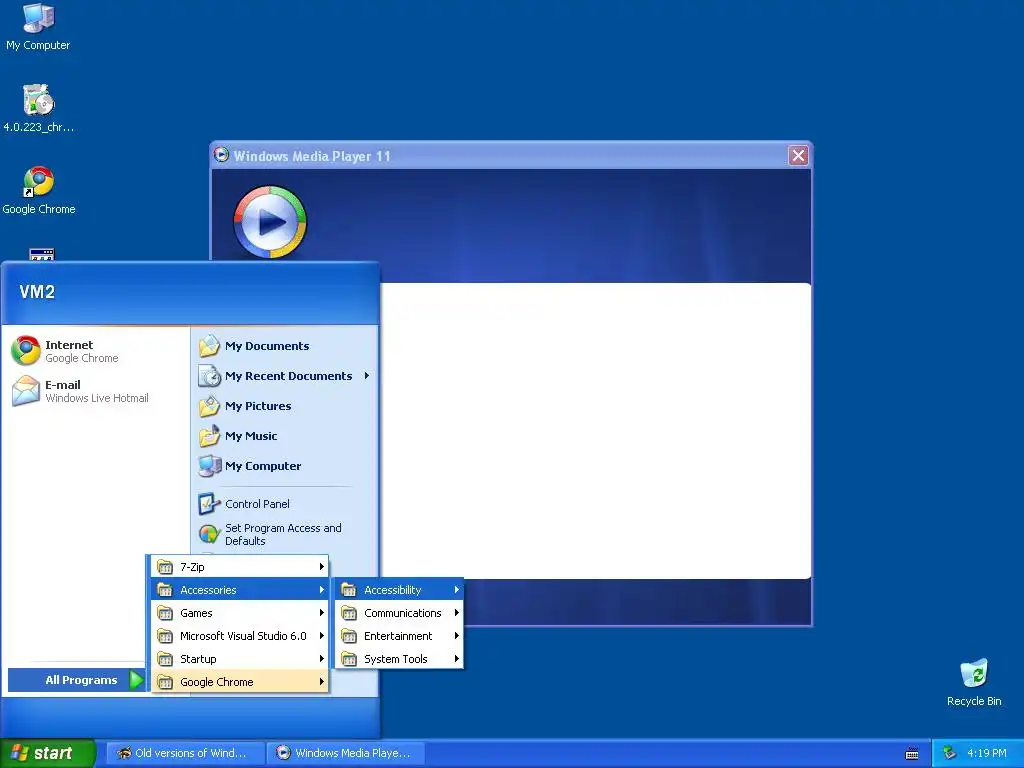Open Set Program Access and Defaults
This screenshot has height=768, width=1024.
[284, 534]
